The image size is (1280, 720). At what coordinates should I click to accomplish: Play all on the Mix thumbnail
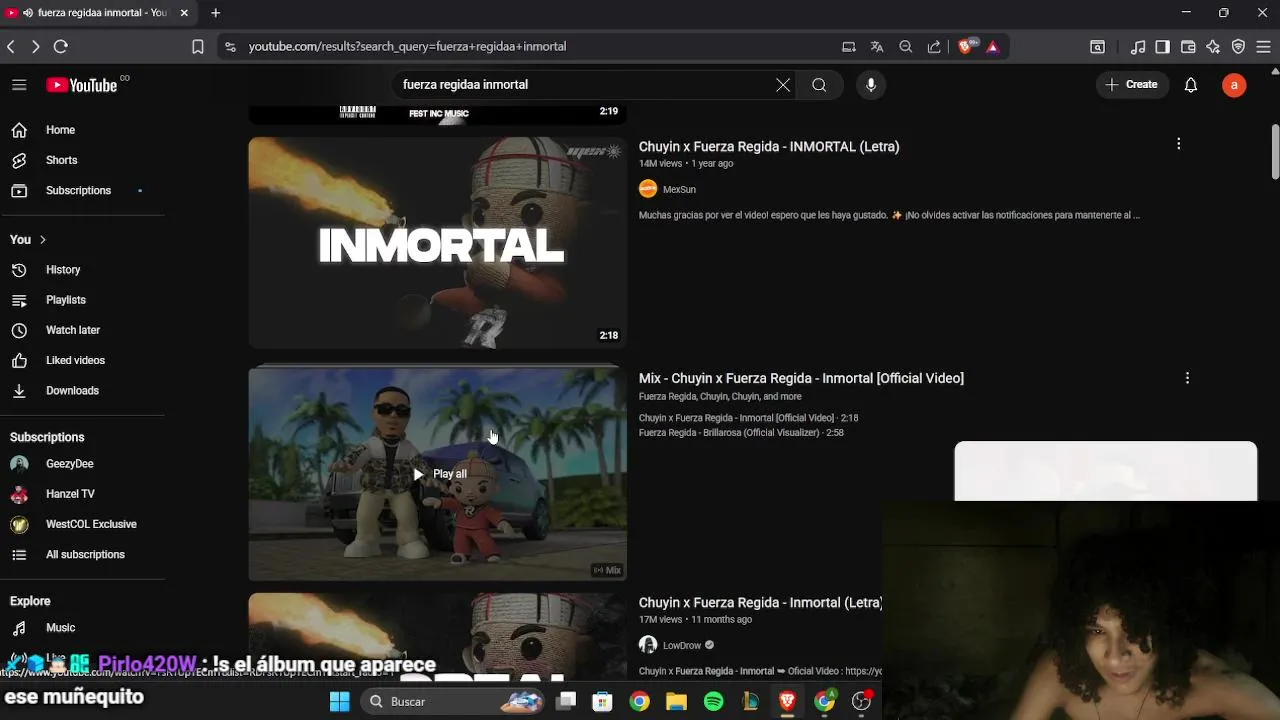pyautogui.click(x=440, y=474)
